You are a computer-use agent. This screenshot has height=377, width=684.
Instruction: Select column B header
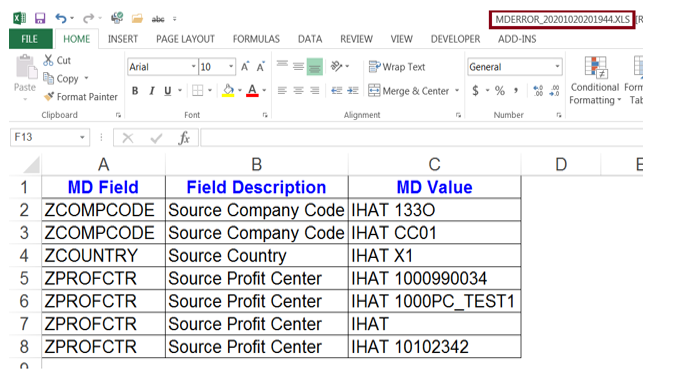tap(256, 165)
